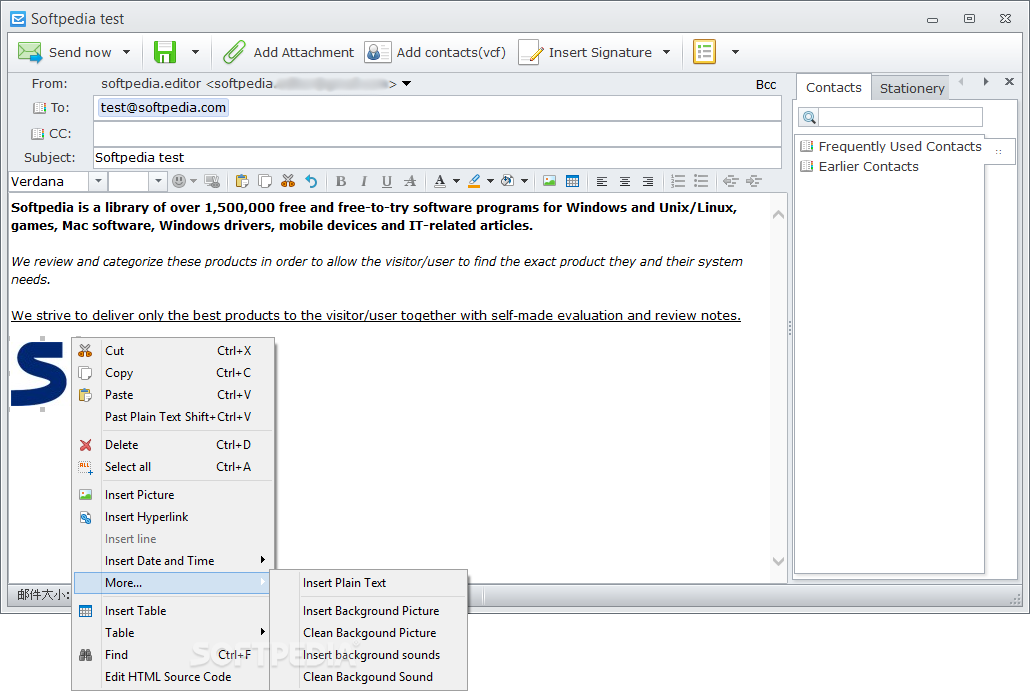The height and width of the screenshot is (691, 1030).
Task: Choose Past Plain Text from context menu
Action: (173, 416)
